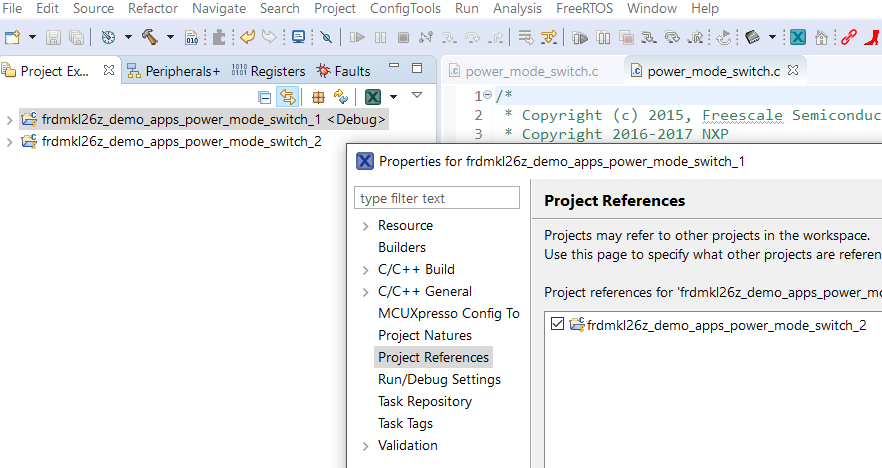
Task: Open the Window menu
Action: tap(652, 8)
